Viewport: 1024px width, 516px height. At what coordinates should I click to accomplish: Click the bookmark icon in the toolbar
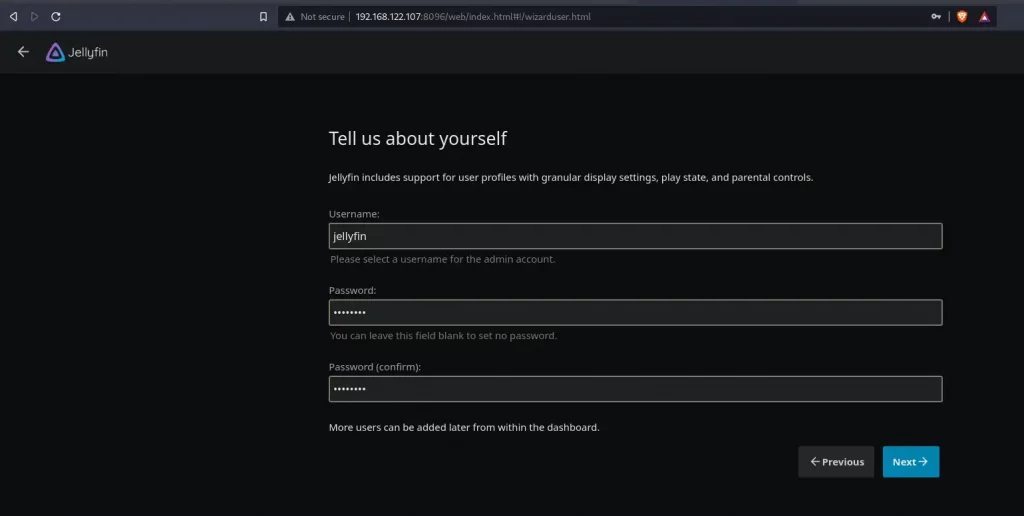point(263,16)
